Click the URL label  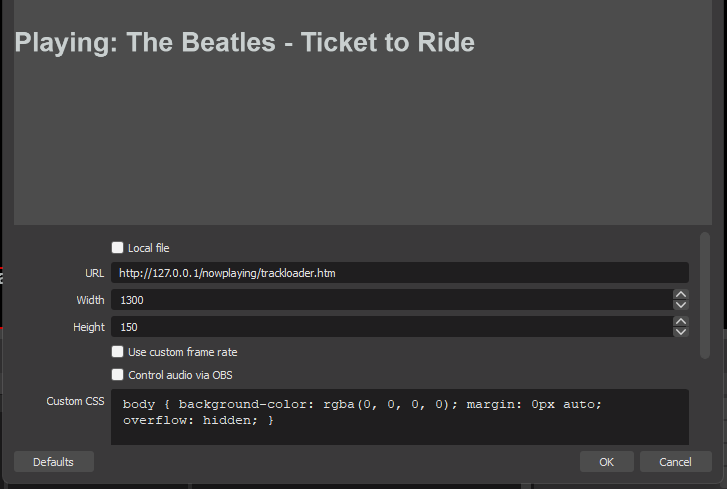(x=95, y=273)
